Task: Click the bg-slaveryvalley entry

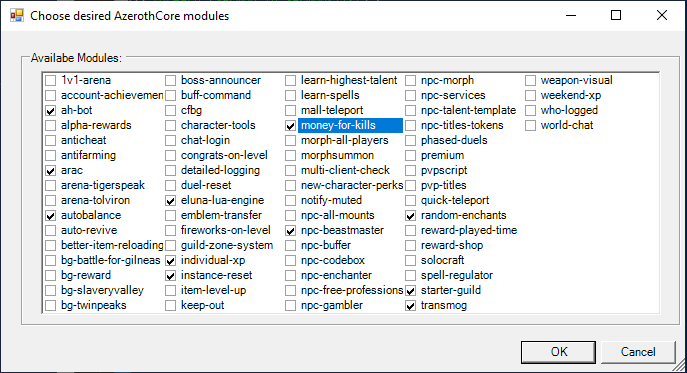Action: 102,290
